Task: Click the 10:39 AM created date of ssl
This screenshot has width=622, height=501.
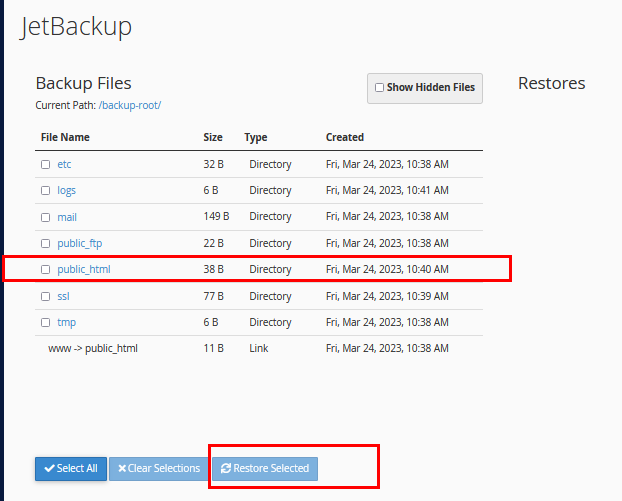Action: (387, 296)
